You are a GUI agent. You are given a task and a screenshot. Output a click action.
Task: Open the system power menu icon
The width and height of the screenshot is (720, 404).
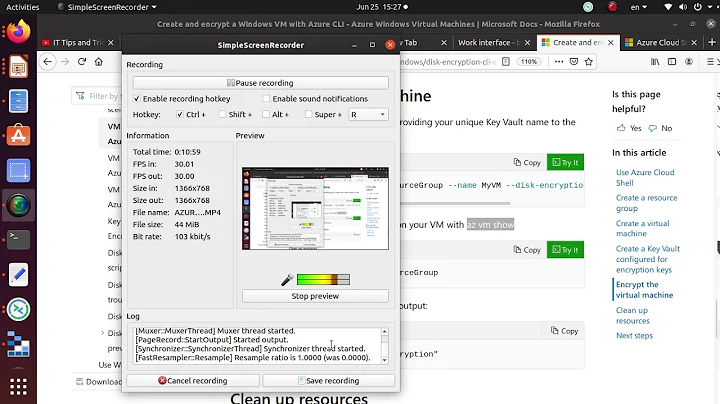(x=698, y=7)
